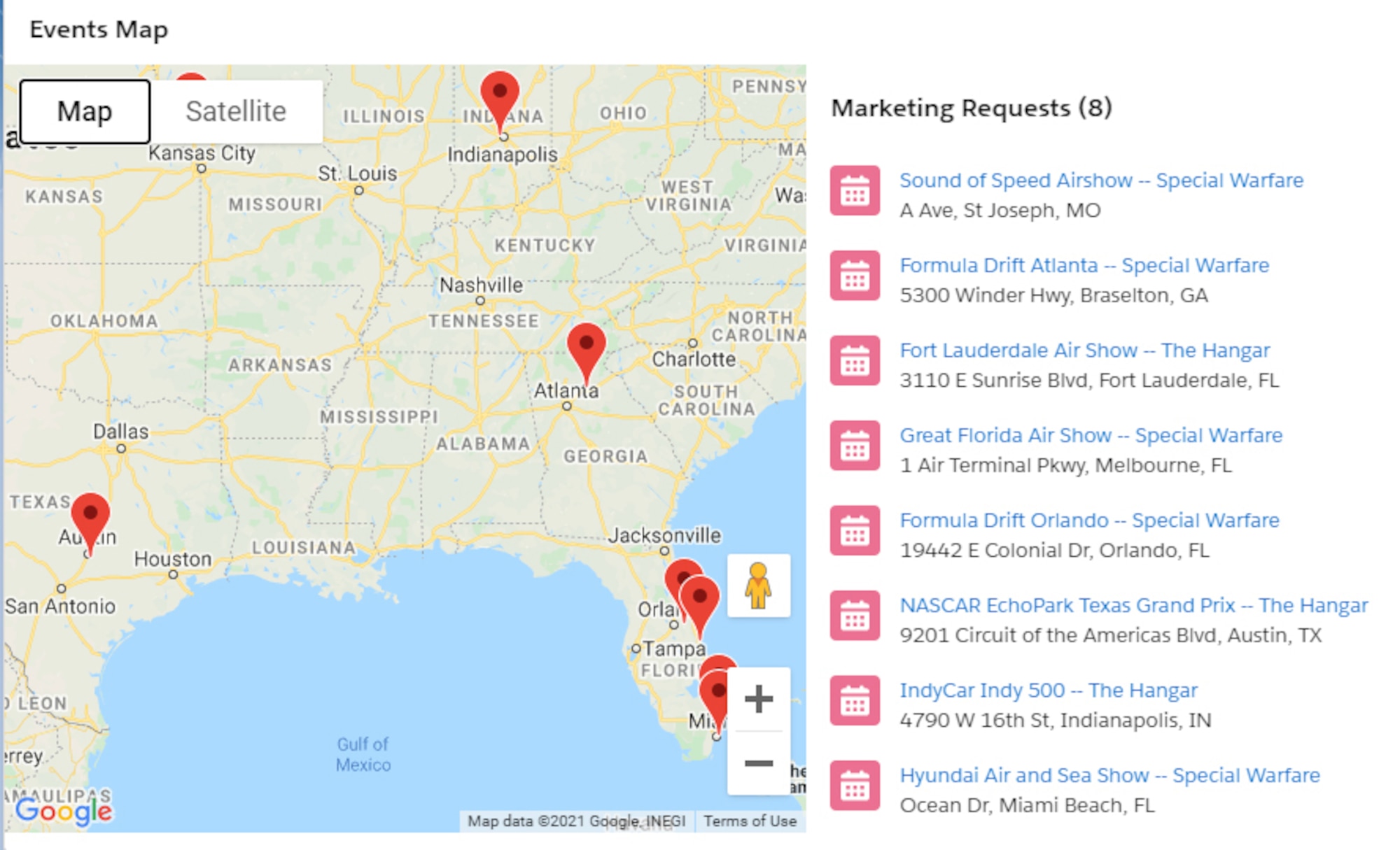Click the Charlotte label on the map
Viewport: 1400px width, 850px height.
694,360
